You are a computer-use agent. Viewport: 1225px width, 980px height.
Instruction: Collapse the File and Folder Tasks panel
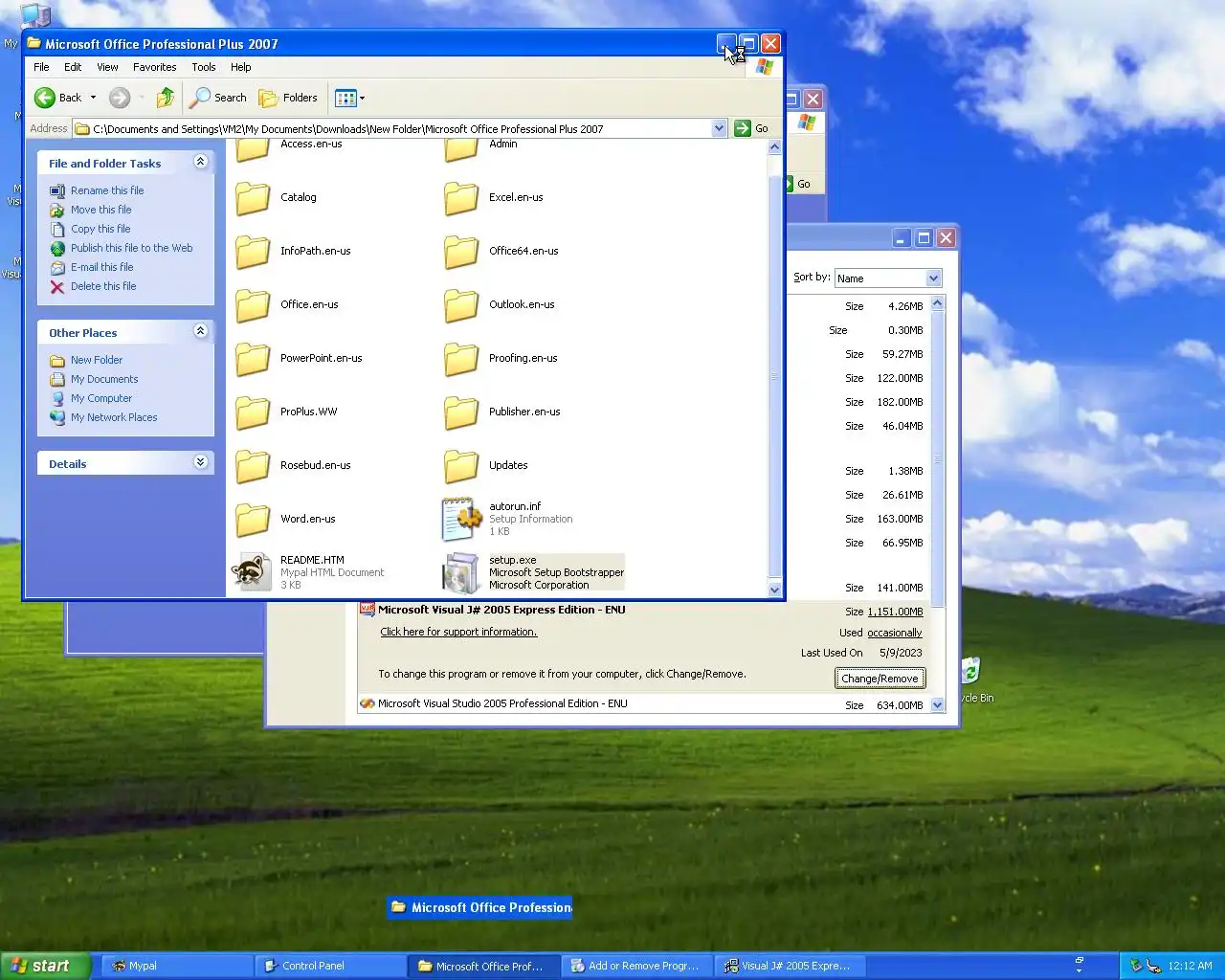tap(200, 162)
